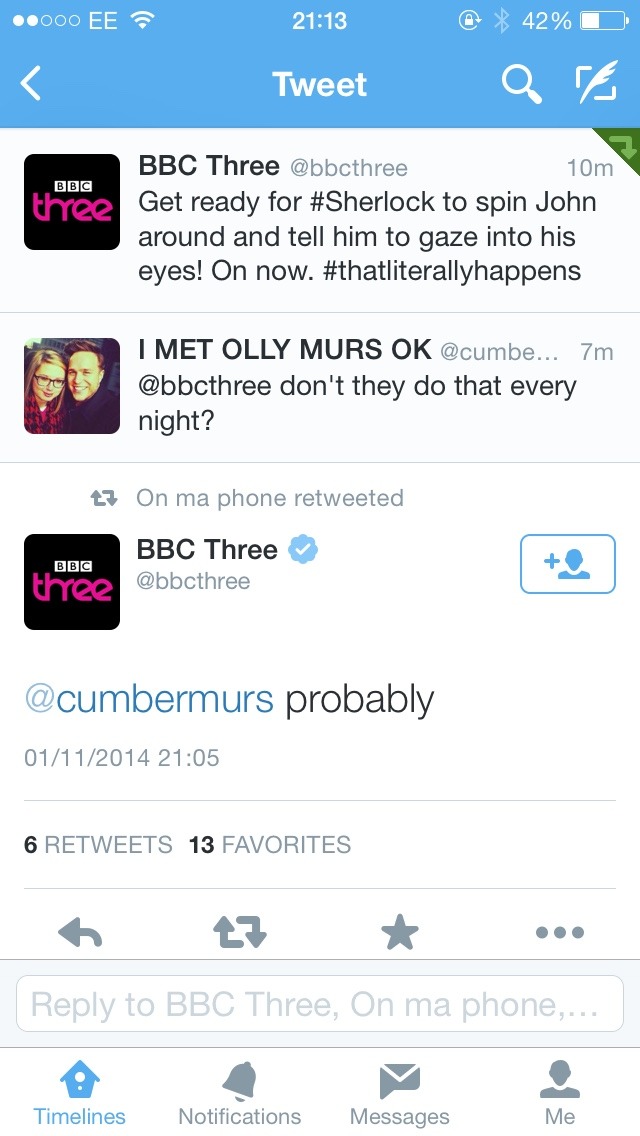This screenshot has width=640, height=1136.
Task: Retweet the "probably" tweet
Action: point(240,933)
